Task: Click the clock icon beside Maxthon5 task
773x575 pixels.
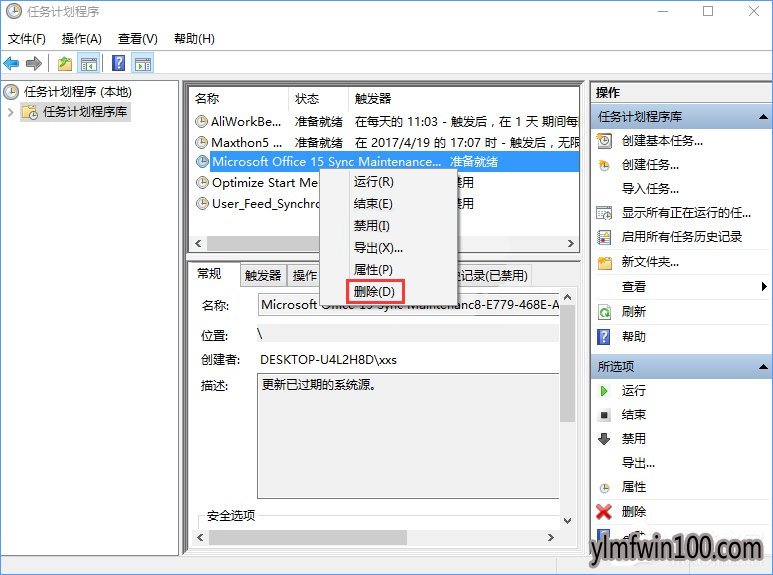Action: click(201, 143)
